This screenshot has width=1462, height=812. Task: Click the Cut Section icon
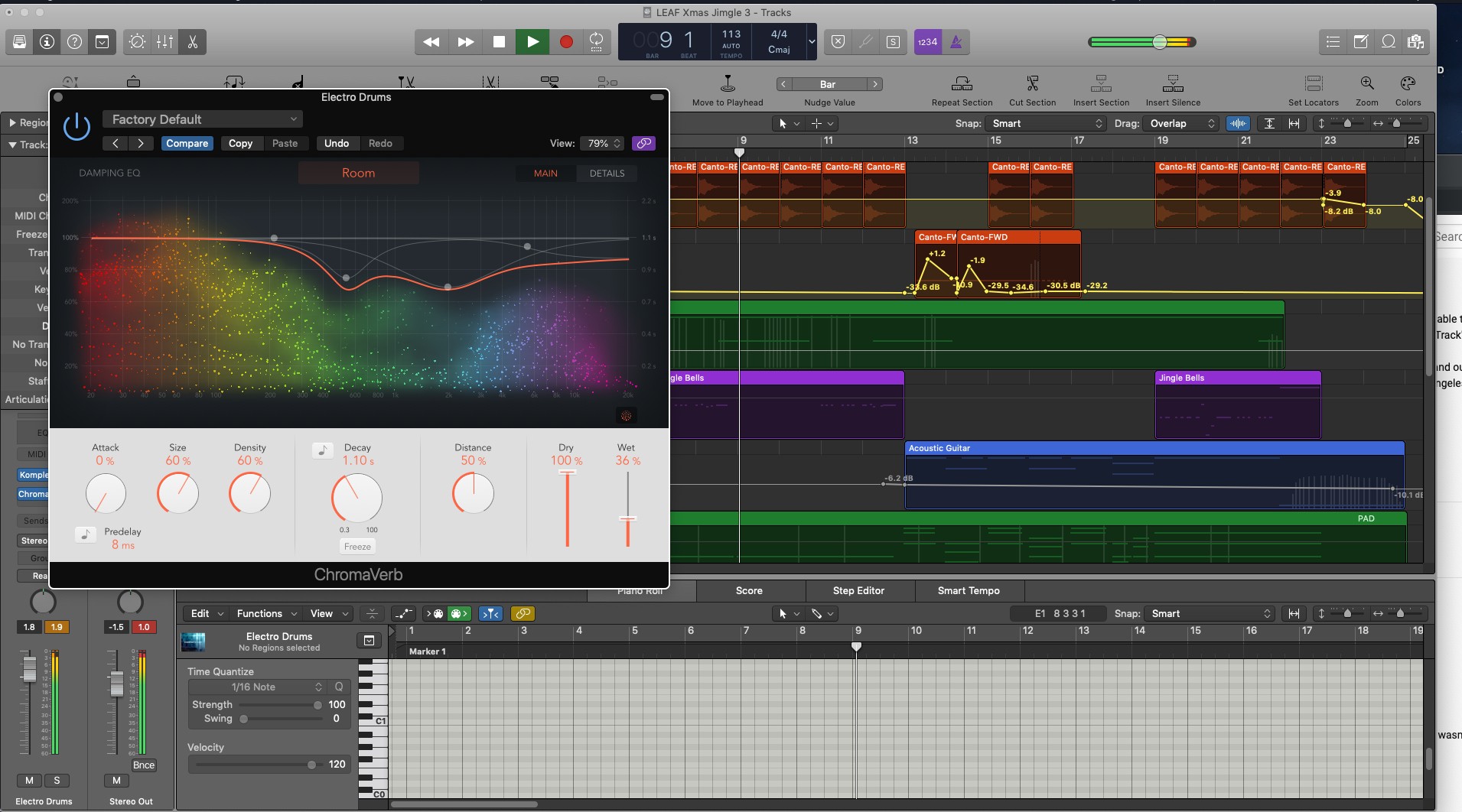click(x=1032, y=84)
